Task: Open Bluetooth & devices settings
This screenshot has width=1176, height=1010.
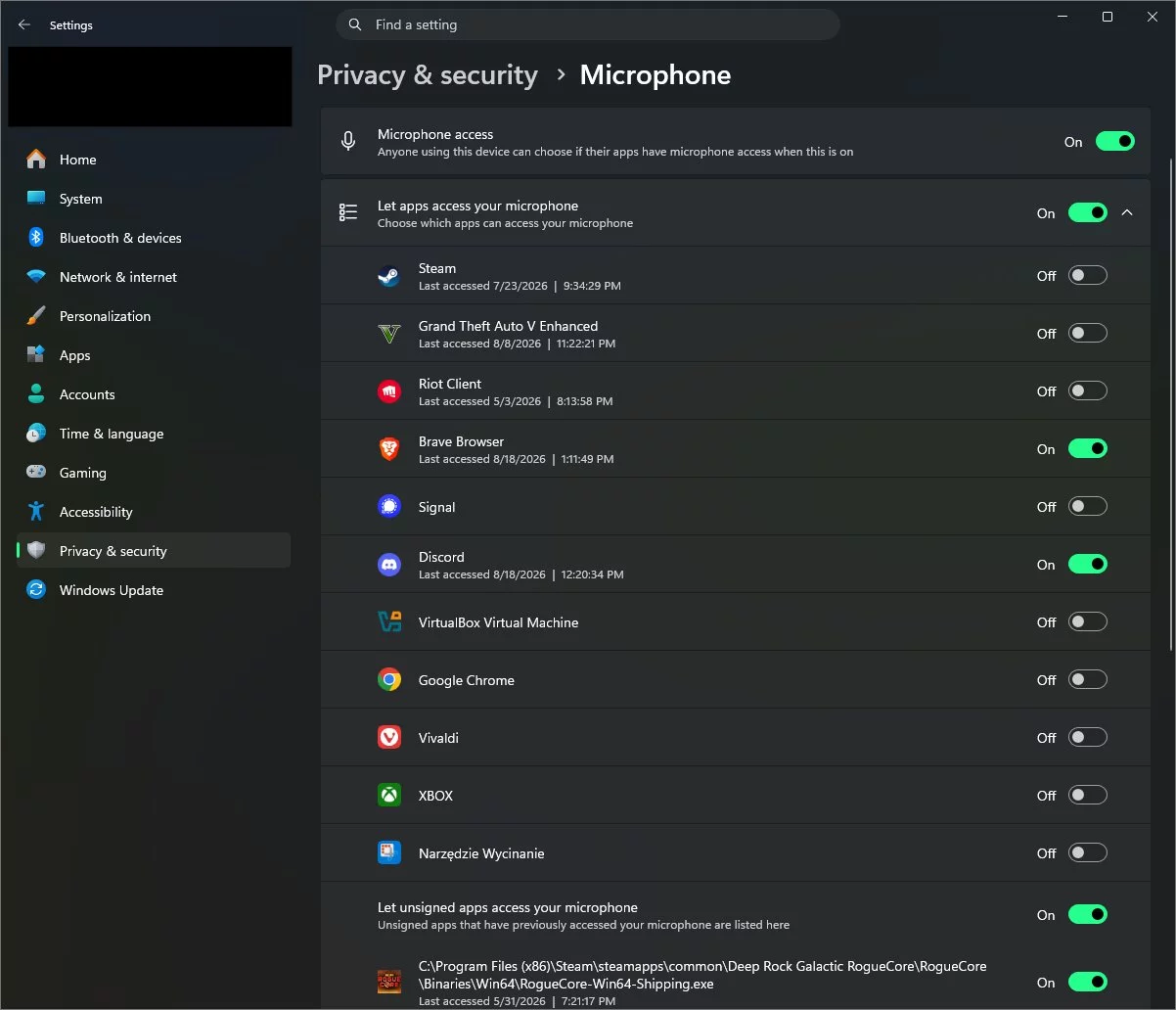Action: tap(154, 238)
